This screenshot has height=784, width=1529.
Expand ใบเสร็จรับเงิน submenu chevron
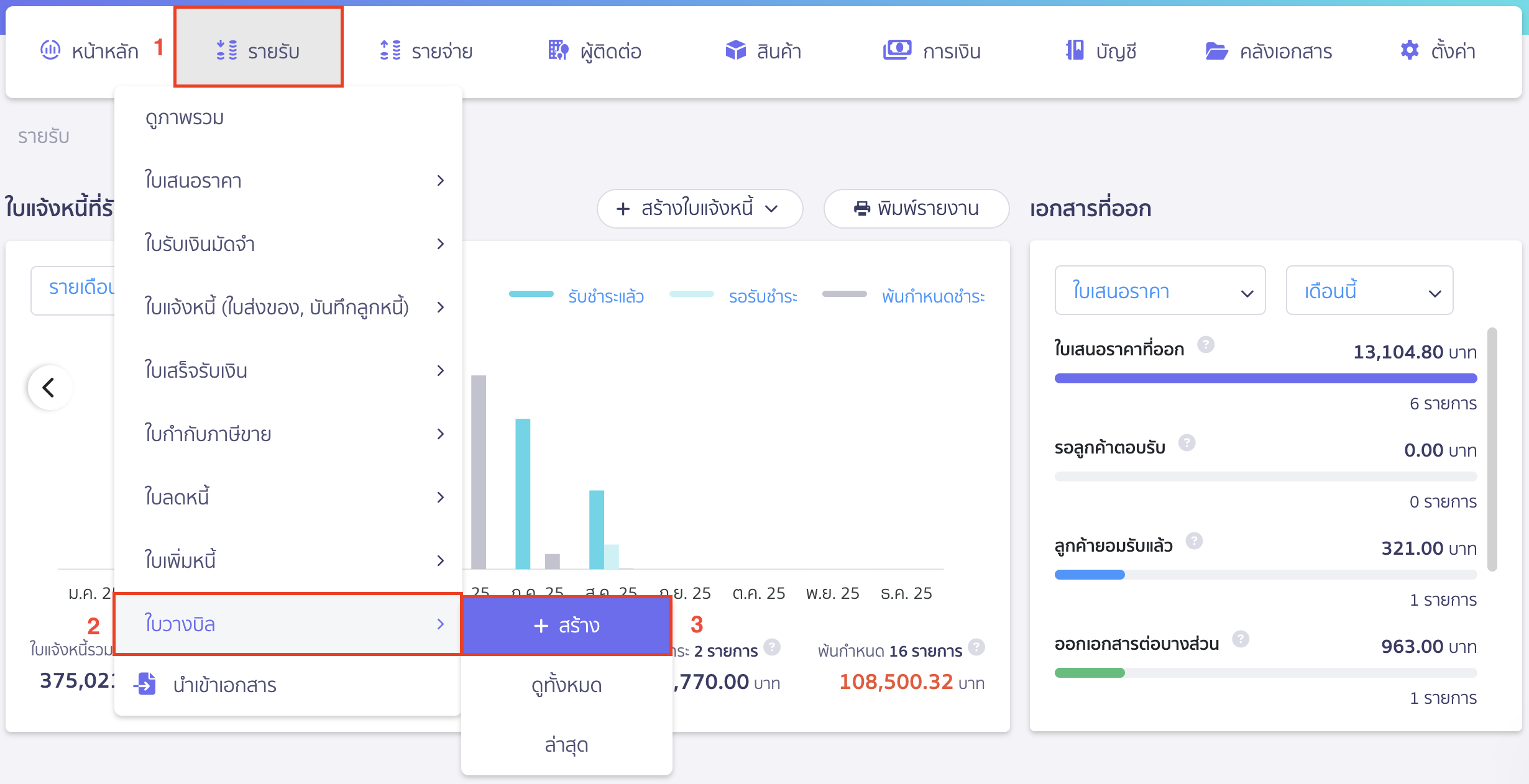pyautogui.click(x=440, y=370)
